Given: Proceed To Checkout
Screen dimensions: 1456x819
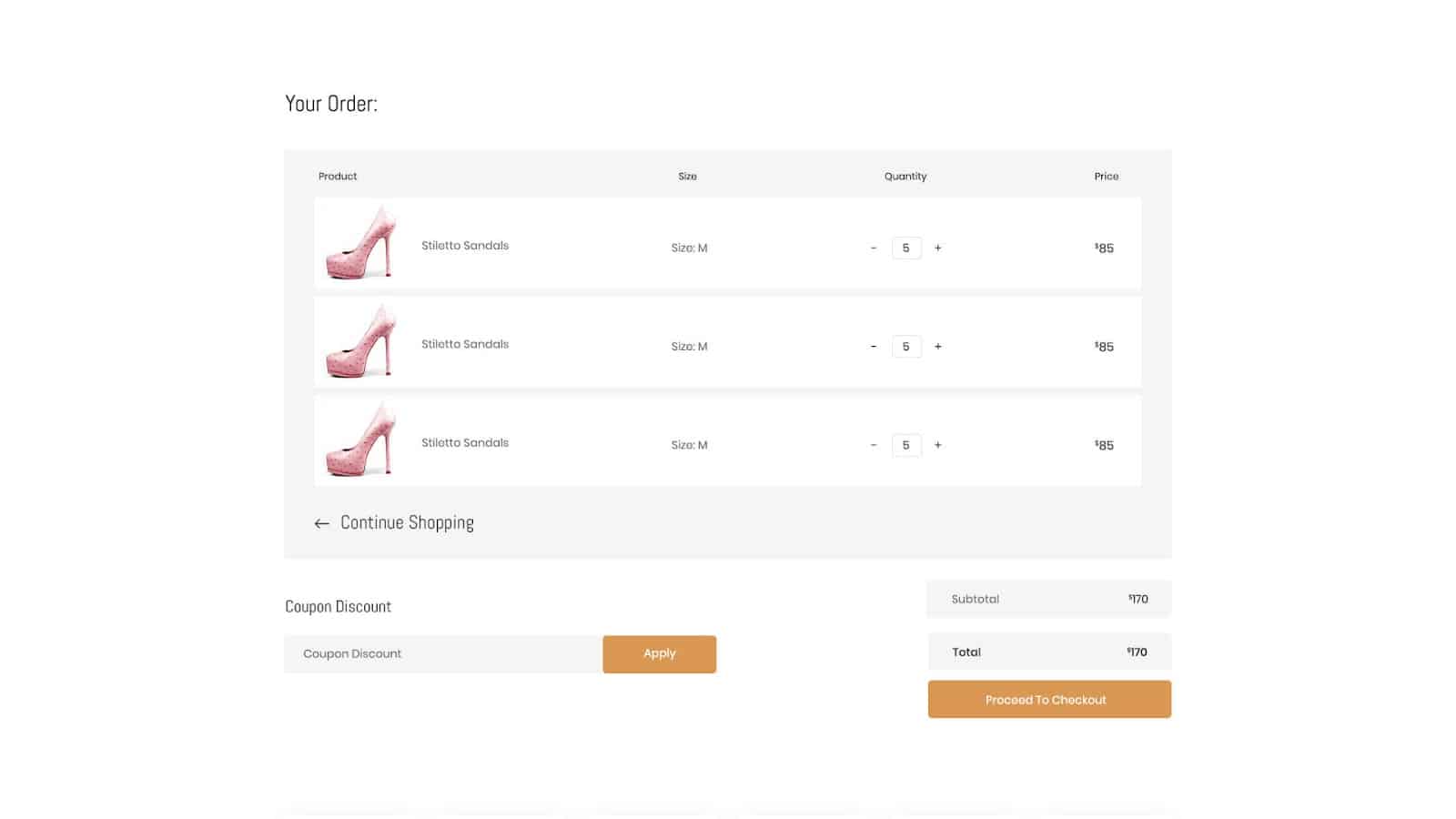Looking at the screenshot, I should point(1049,700).
